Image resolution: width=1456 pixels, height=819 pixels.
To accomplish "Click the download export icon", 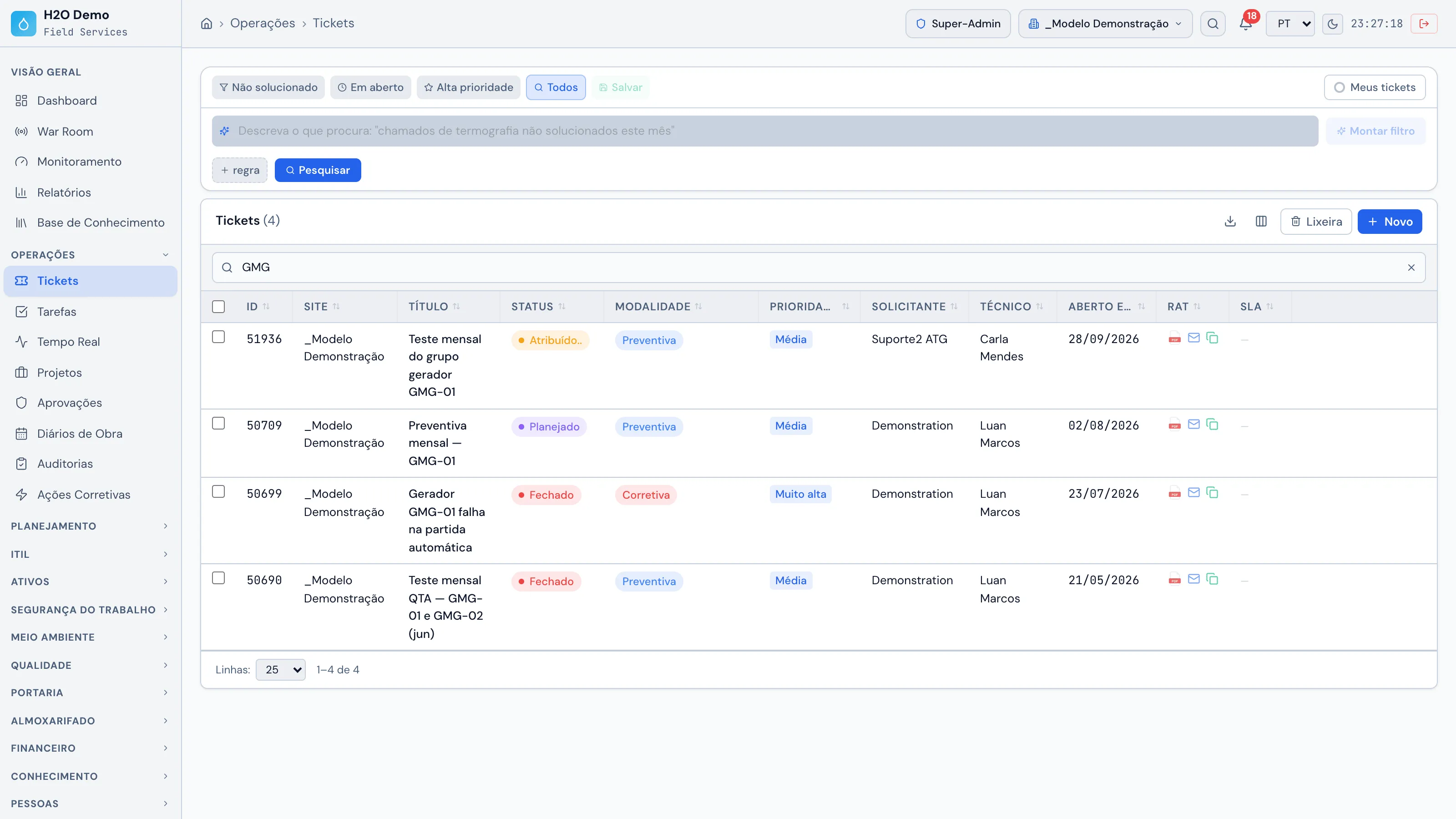I will tap(1230, 221).
